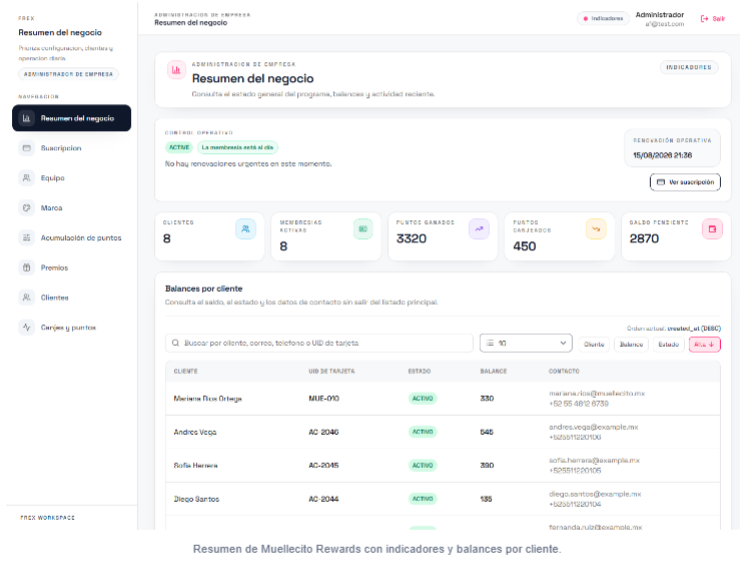Go to Suscripcion in sidebar

point(61,148)
